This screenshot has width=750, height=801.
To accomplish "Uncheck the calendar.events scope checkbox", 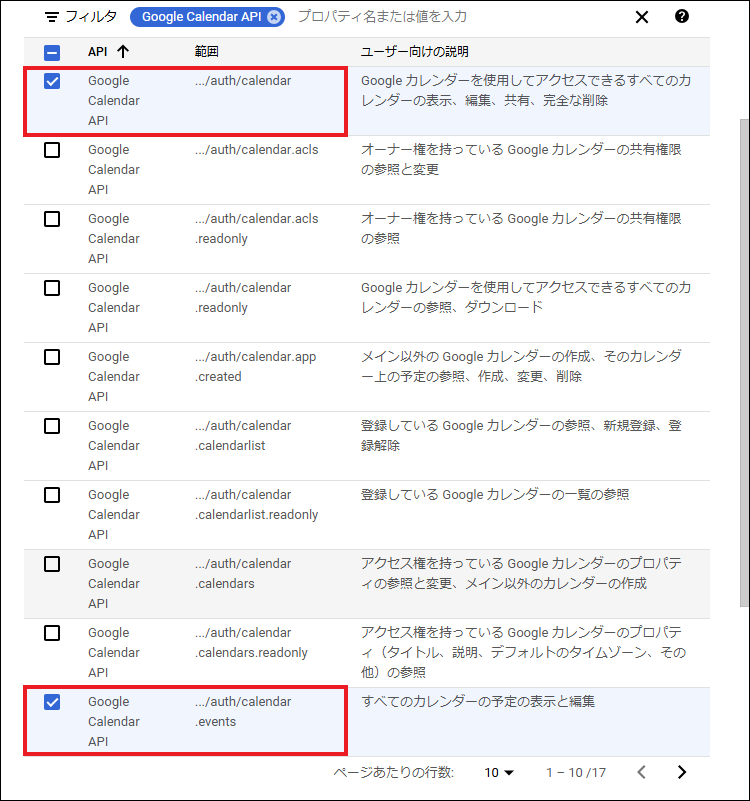I will click(52, 702).
